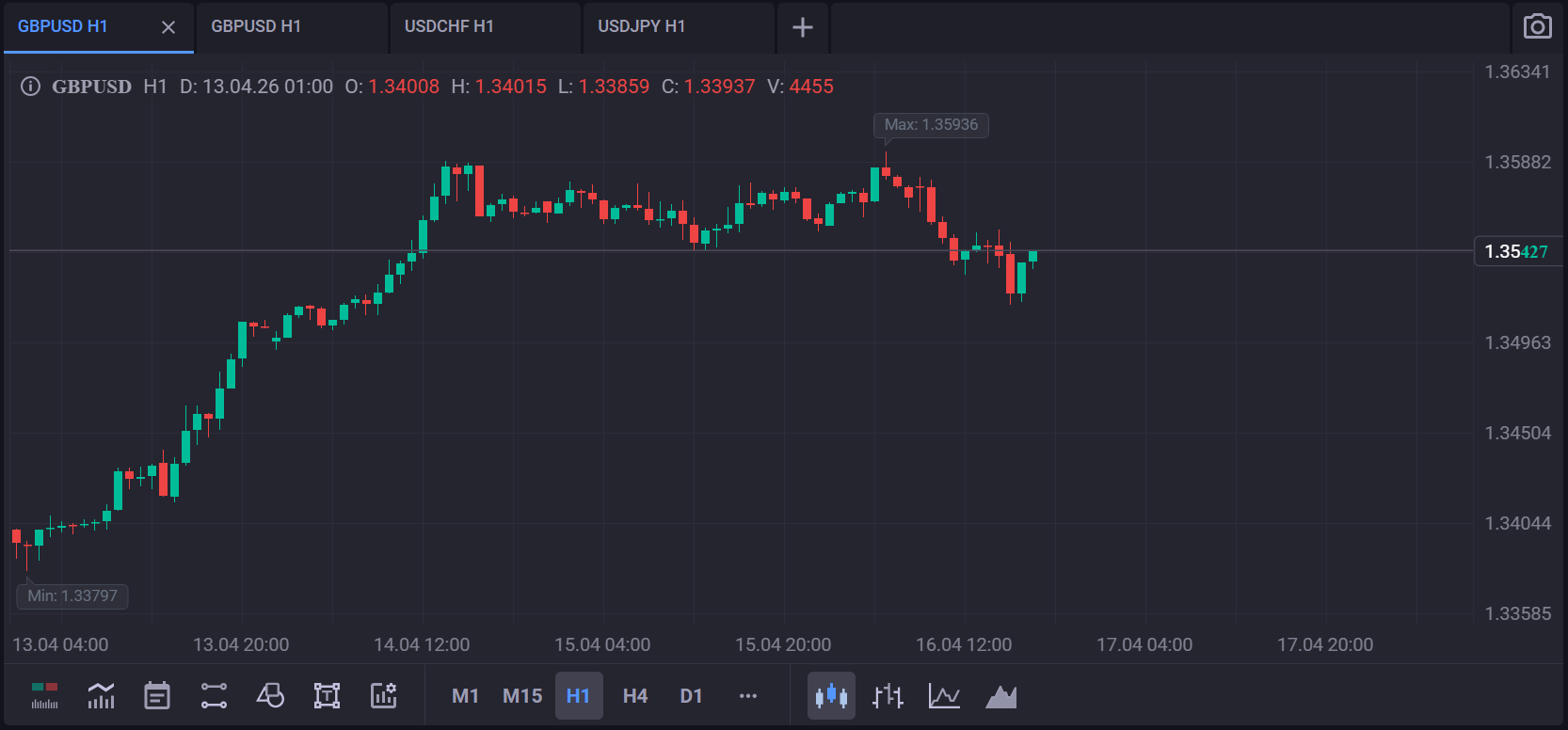Open the economic calendar icon
This screenshot has height=730, width=1568.
point(157,696)
